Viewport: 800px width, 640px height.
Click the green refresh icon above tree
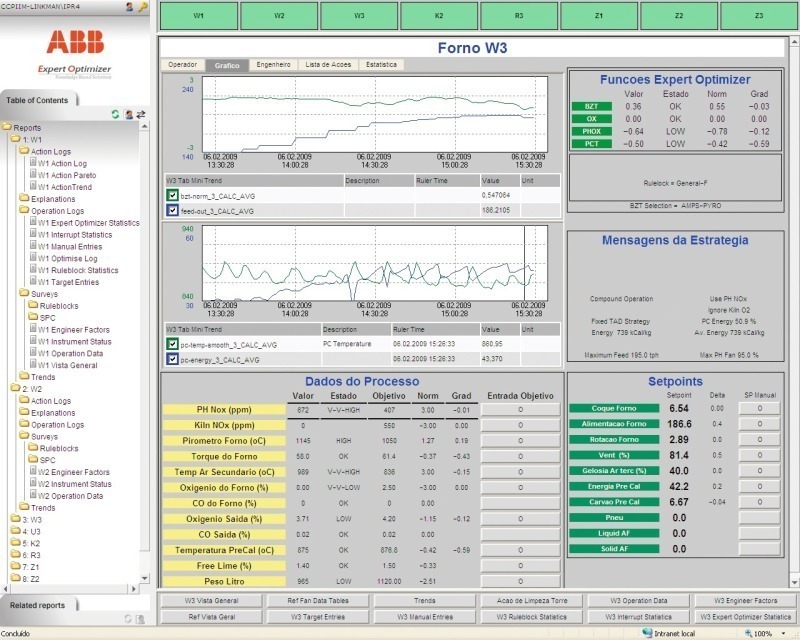click(x=116, y=115)
